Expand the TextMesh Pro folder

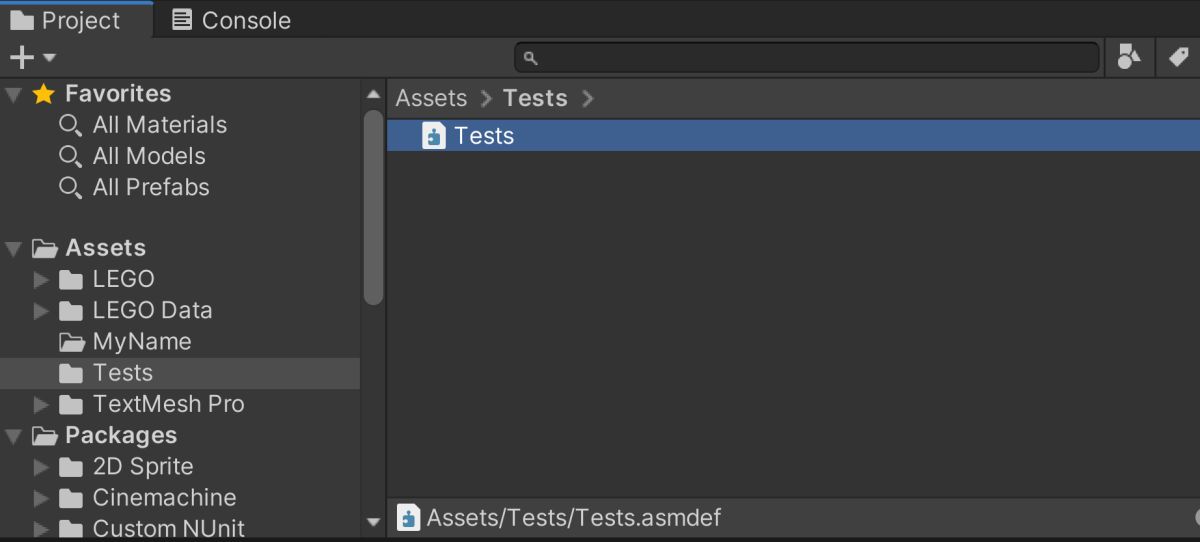(41, 404)
